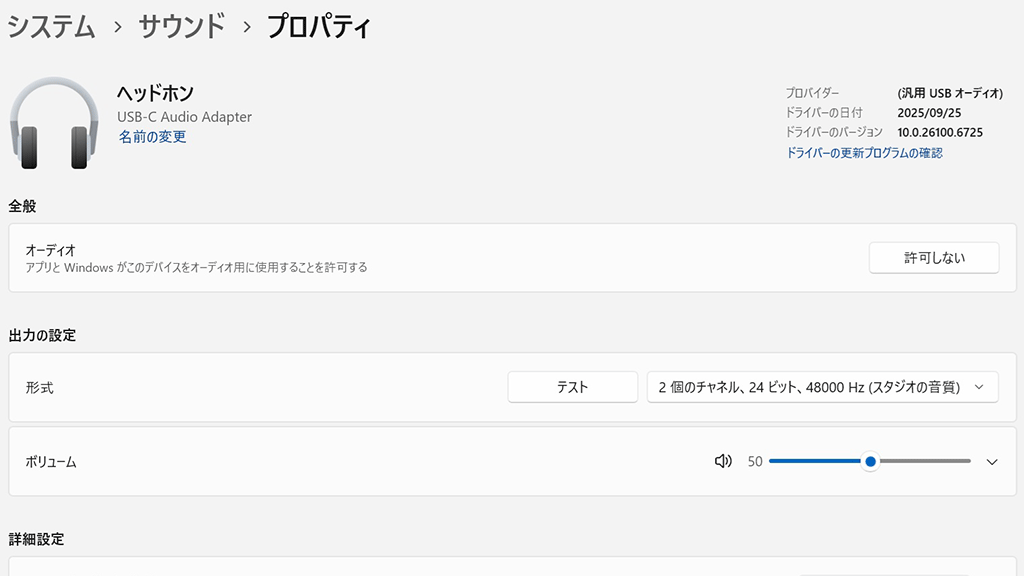Click the chevron between システム and サウンド
Viewport: 1024px width, 576px height.
[117, 27]
